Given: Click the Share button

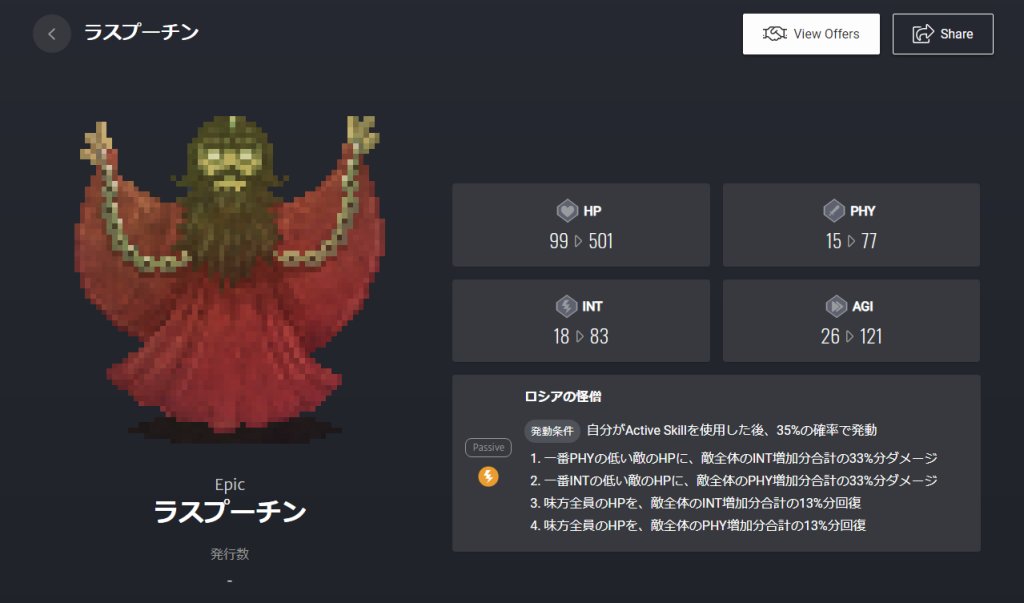Looking at the screenshot, I should click(x=943, y=34).
